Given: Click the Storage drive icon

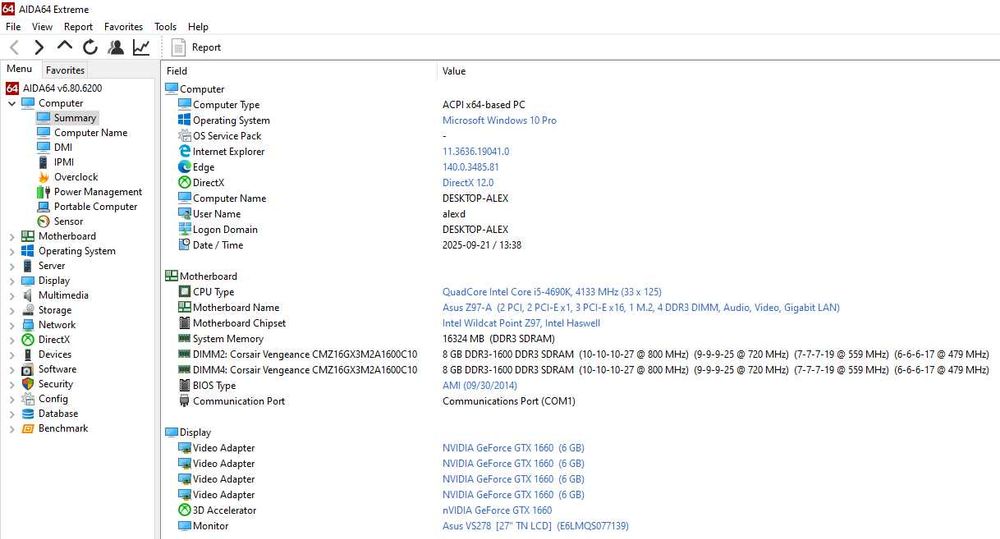Looking at the screenshot, I should click(28, 310).
